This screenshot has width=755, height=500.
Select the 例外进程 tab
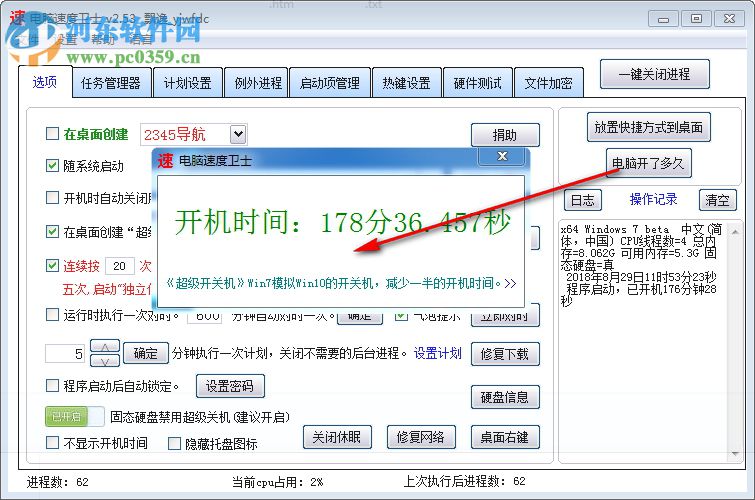(258, 83)
